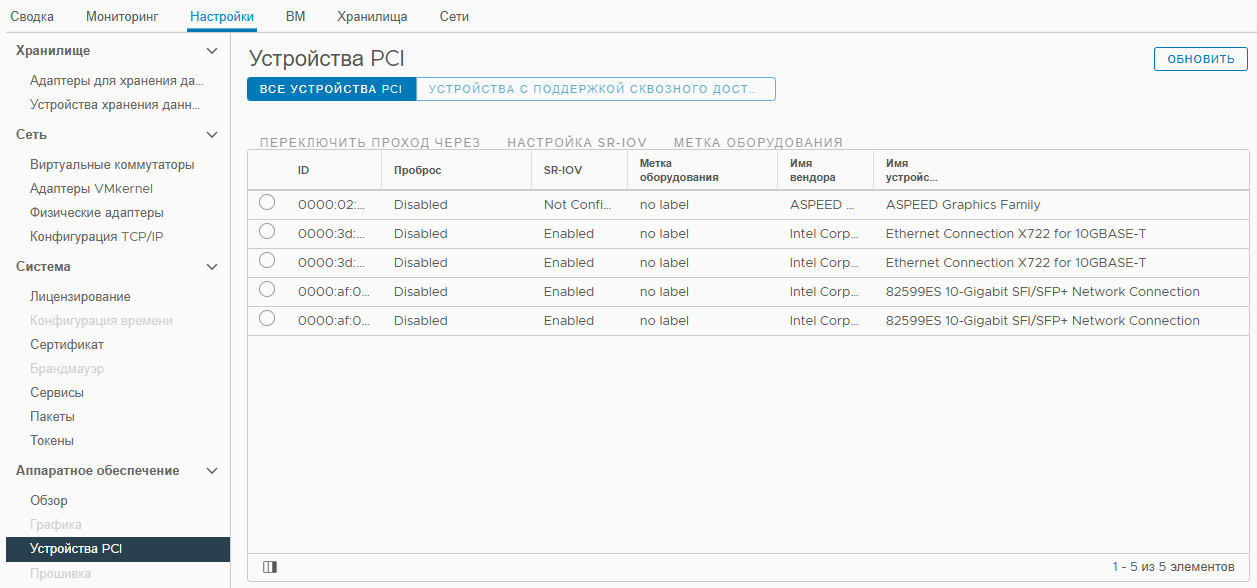1257x588 pixels.
Task: Sort by the Имя устройства column header
Action: tap(912, 170)
